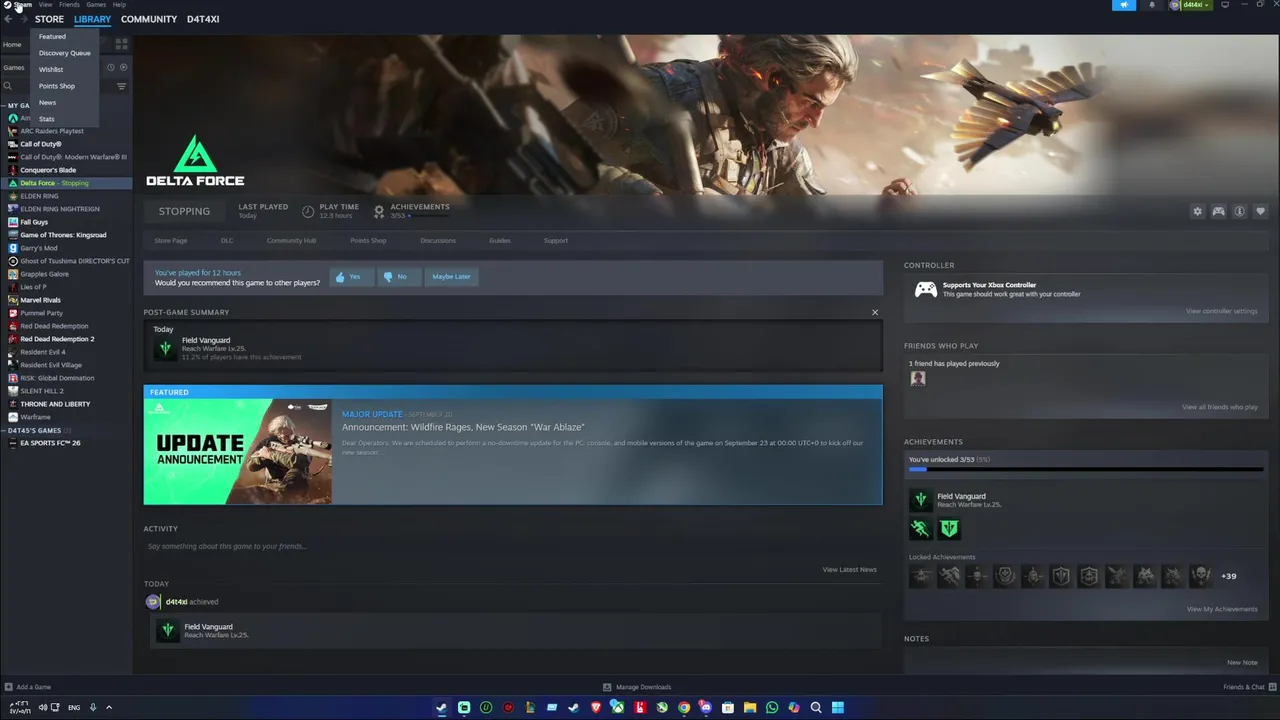
Task: Go back with the back arrow
Action: [x=8, y=19]
